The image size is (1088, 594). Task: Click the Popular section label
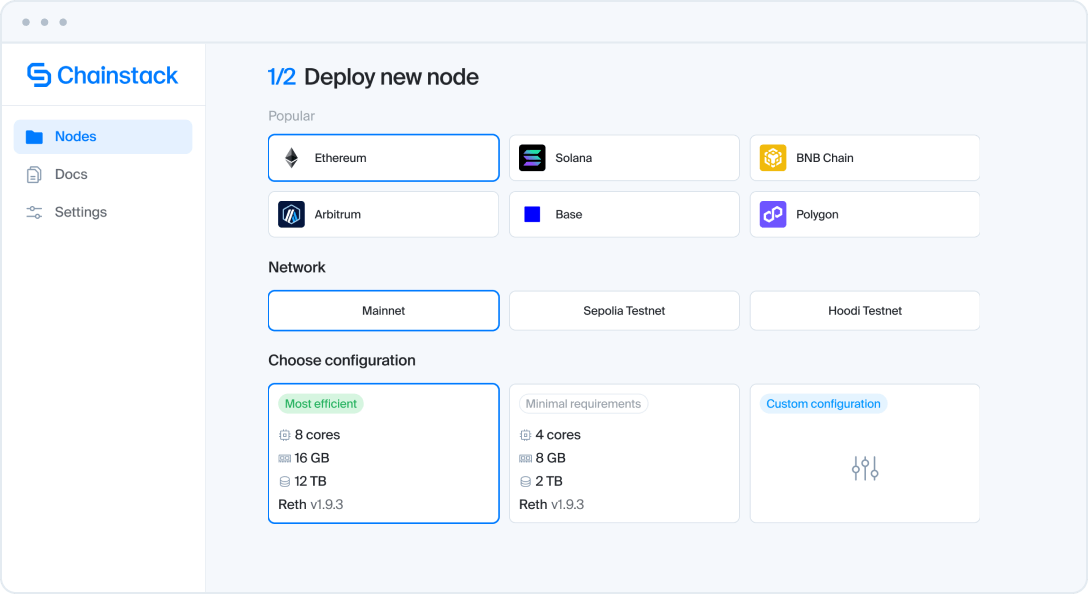291,116
